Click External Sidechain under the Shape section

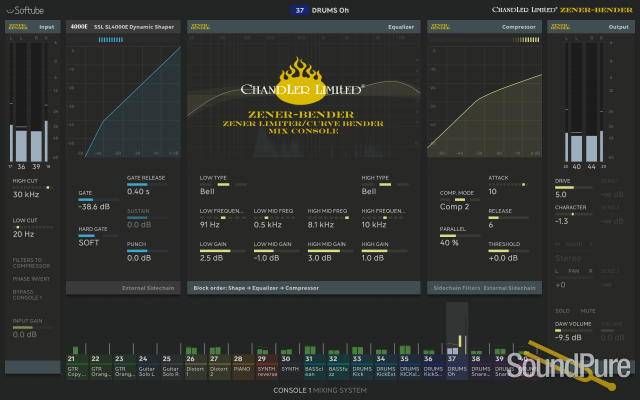(148, 288)
